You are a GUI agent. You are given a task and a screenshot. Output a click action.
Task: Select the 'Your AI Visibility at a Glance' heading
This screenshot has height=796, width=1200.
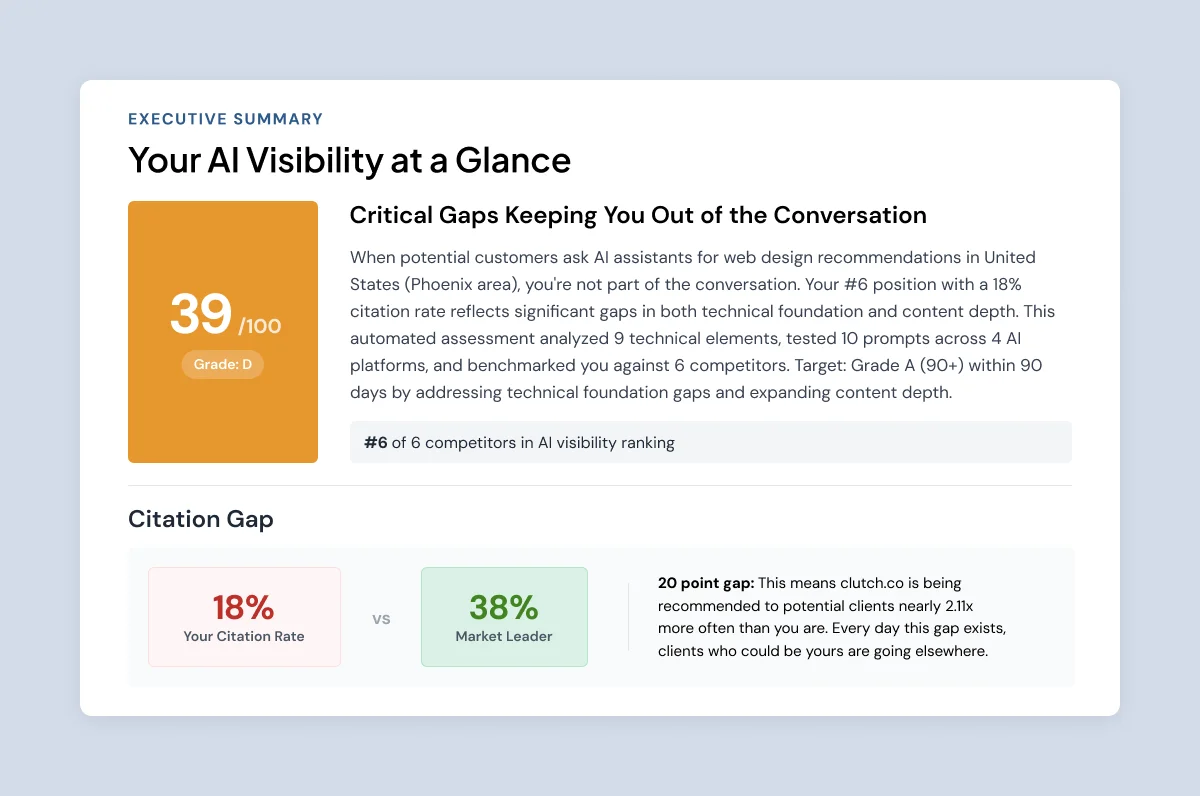[x=349, y=160]
